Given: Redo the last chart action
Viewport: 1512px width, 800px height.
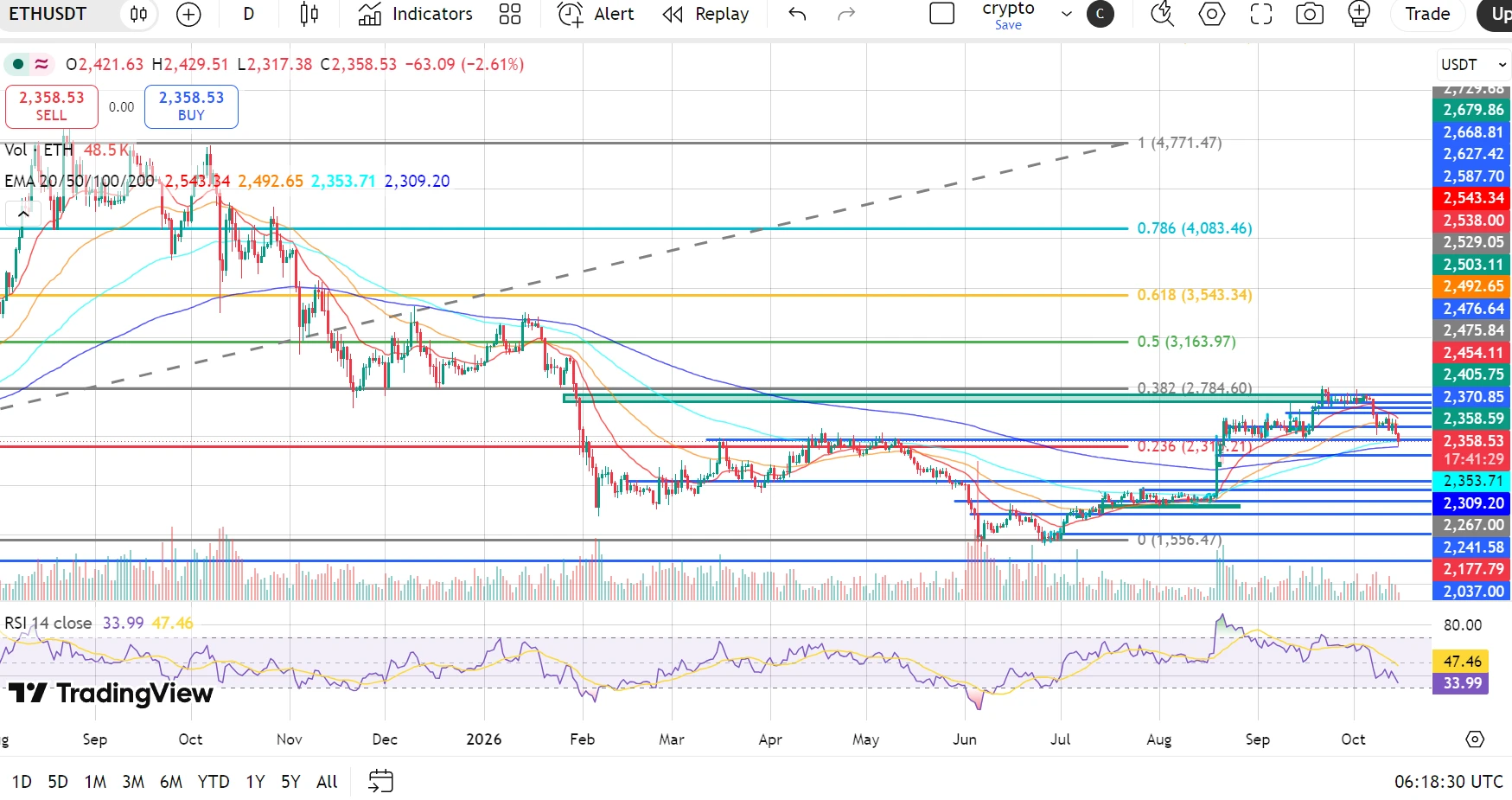Looking at the screenshot, I should coord(846,14).
